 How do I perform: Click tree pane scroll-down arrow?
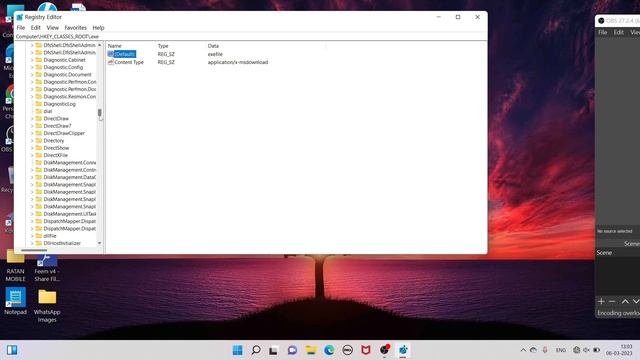[100, 243]
